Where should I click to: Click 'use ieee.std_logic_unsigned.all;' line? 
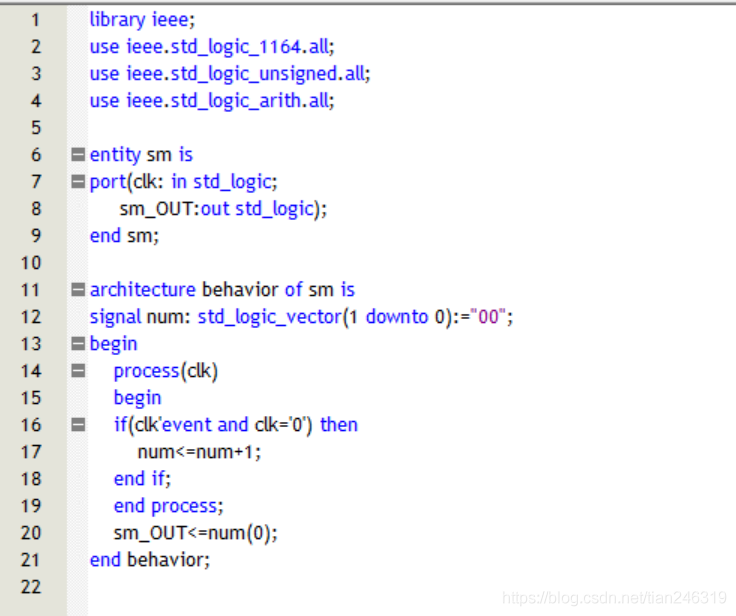230,74
